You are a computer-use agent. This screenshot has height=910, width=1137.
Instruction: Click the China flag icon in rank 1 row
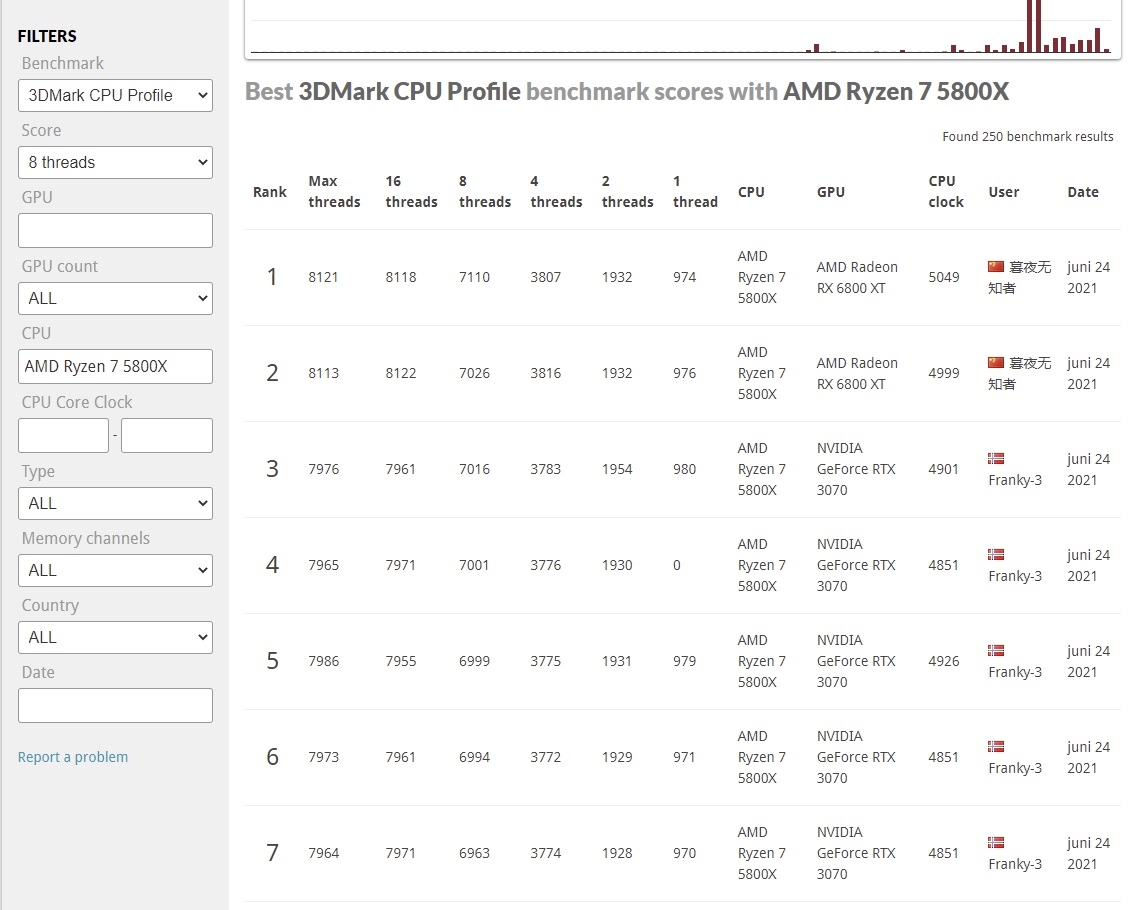coord(996,267)
